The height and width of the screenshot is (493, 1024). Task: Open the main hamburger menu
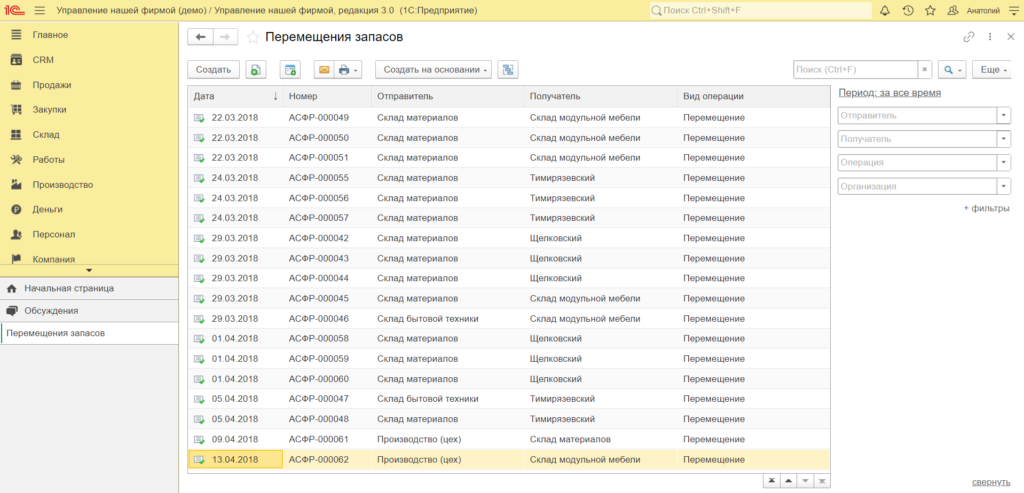tap(40, 10)
